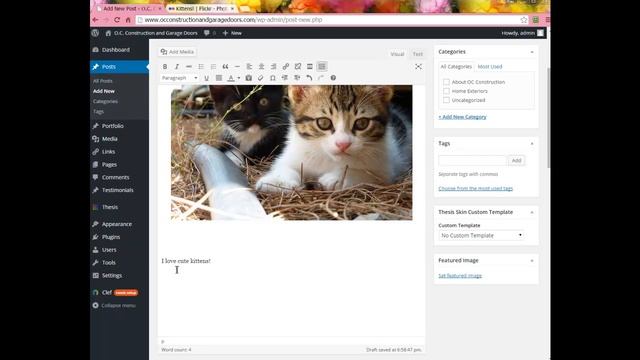Align text center
This screenshot has height=360, width=640.
(261, 67)
